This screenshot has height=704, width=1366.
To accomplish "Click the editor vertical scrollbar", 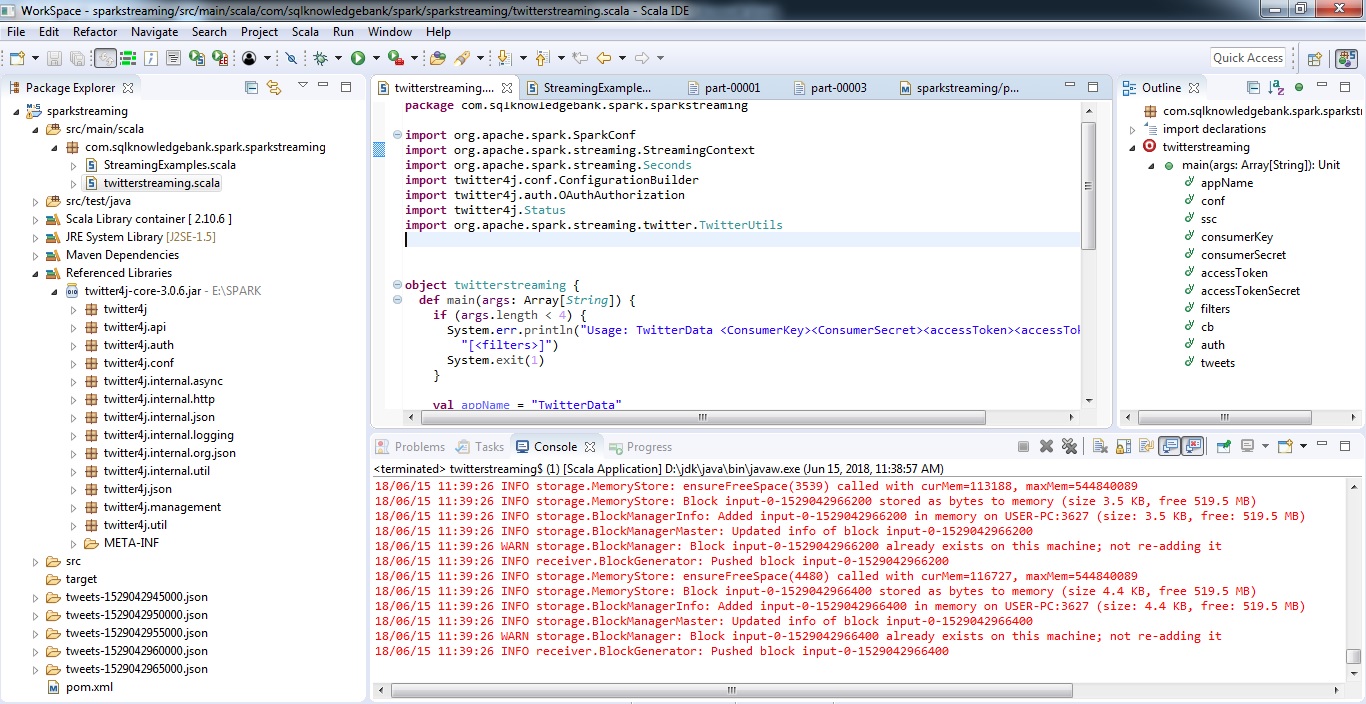I will click(1089, 184).
